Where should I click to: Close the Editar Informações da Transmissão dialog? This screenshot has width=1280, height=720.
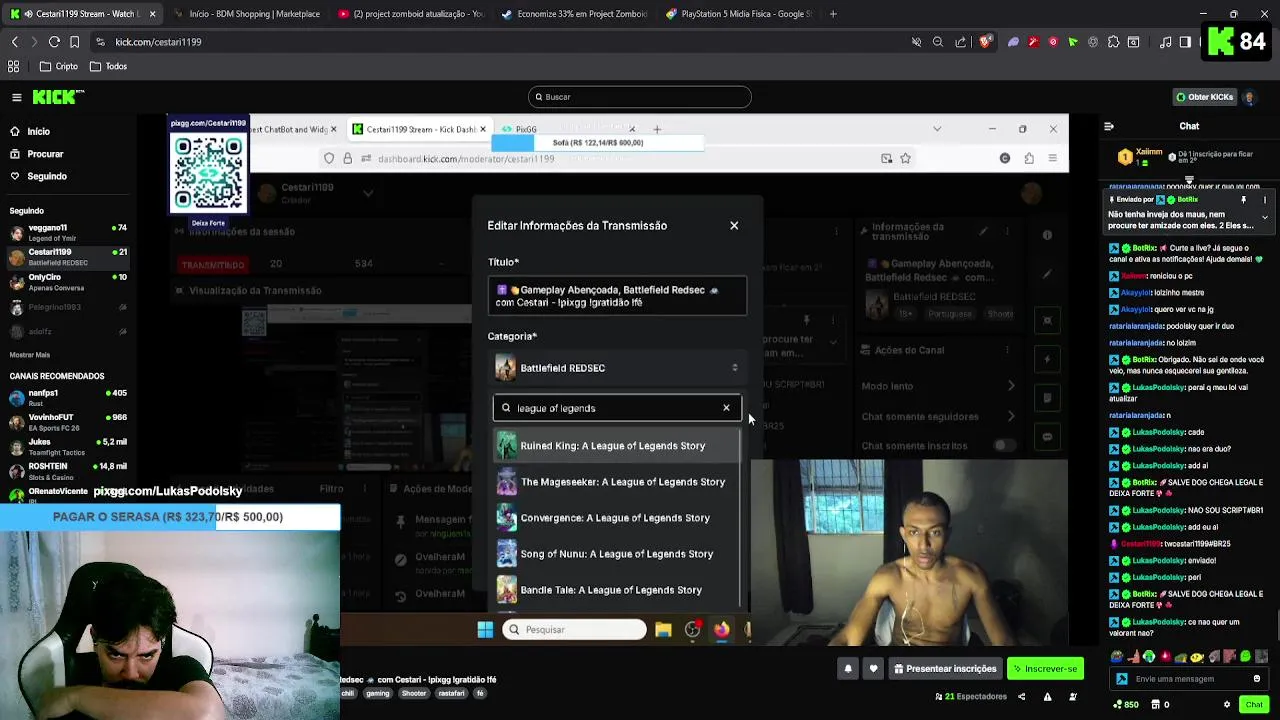[734, 226]
